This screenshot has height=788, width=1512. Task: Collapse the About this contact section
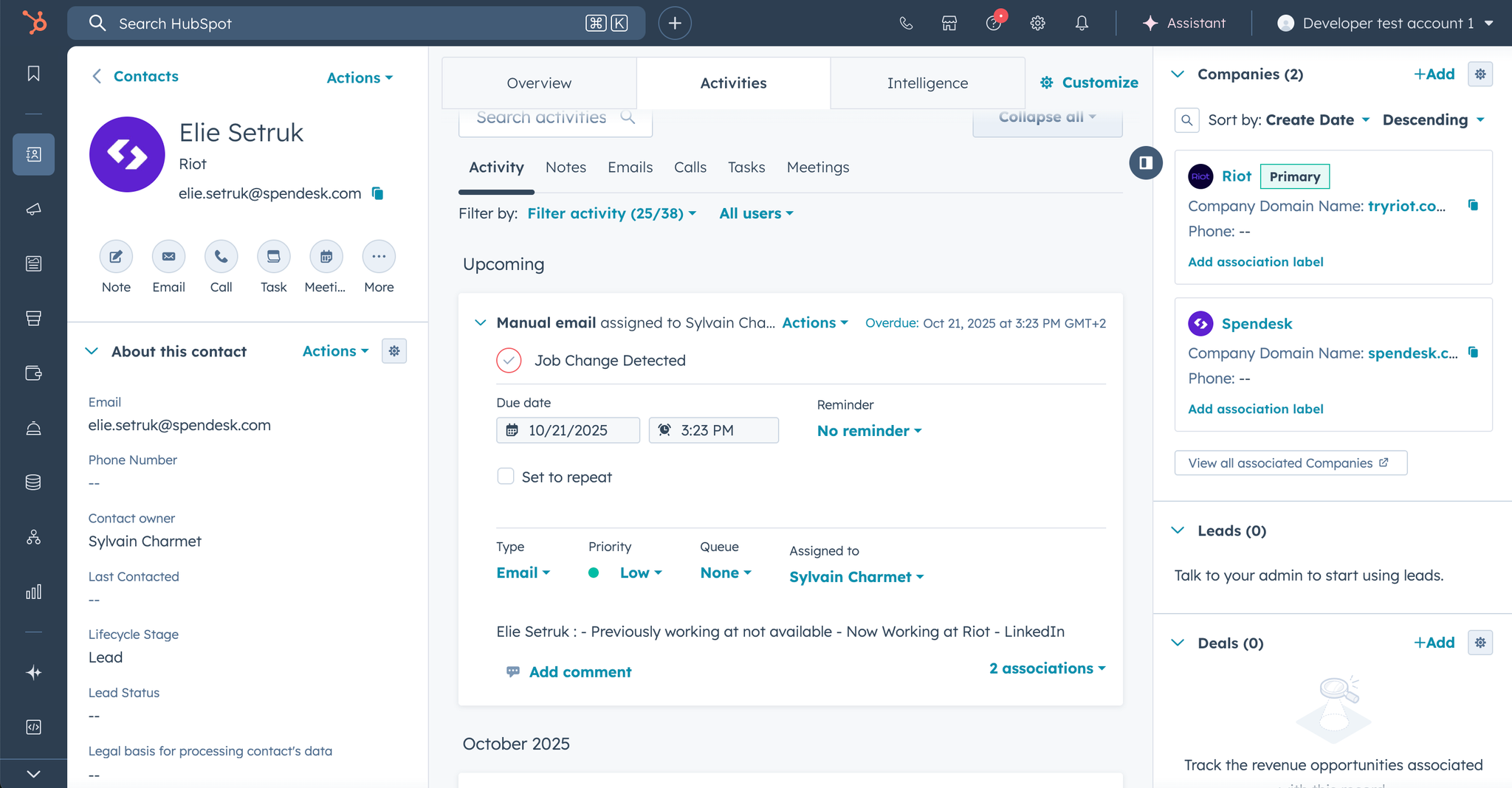tap(92, 351)
